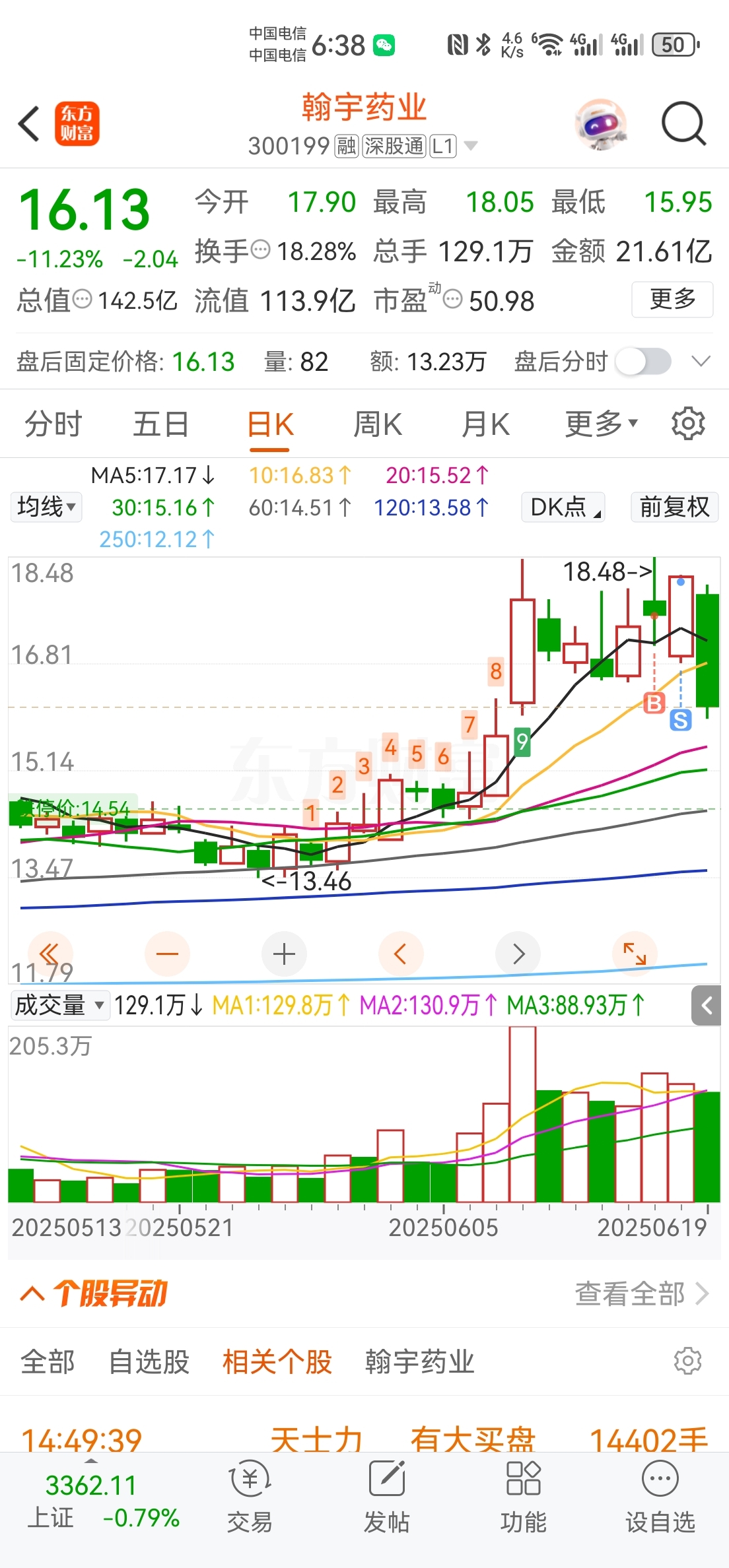
Task: Move chart left with left arrow
Action: pyautogui.click(x=401, y=954)
